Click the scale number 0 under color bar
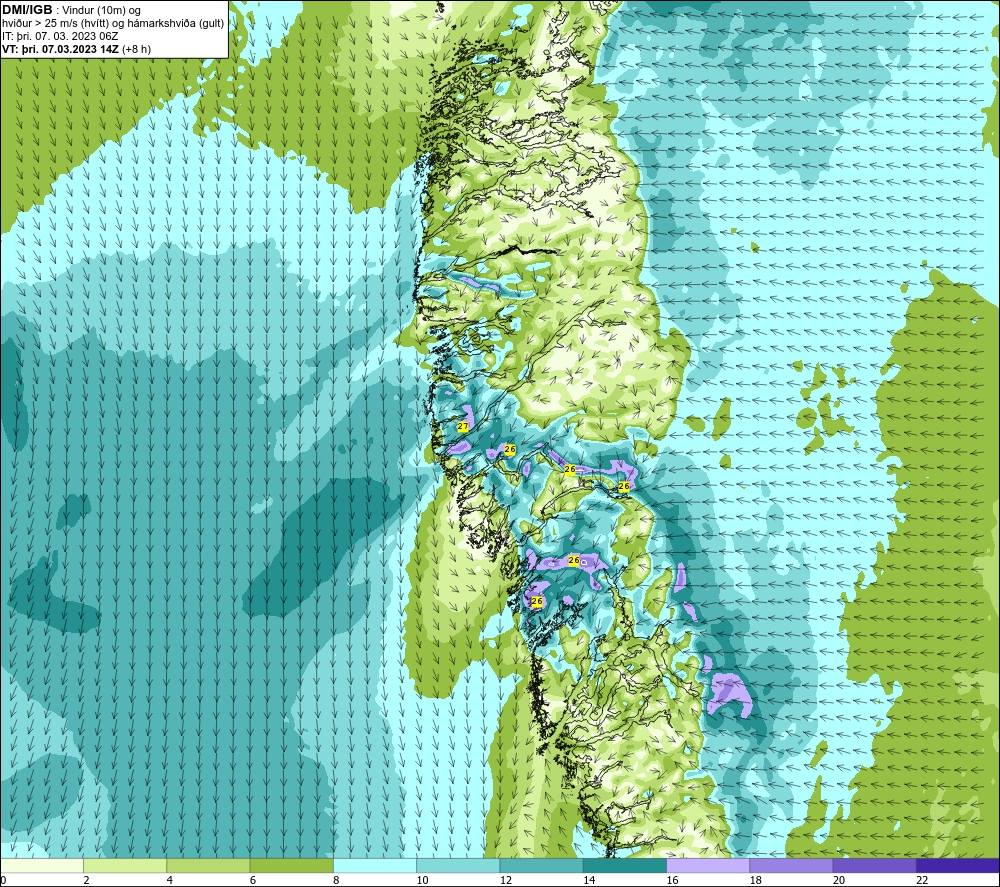This screenshot has height=887, width=1000. coord(4,880)
